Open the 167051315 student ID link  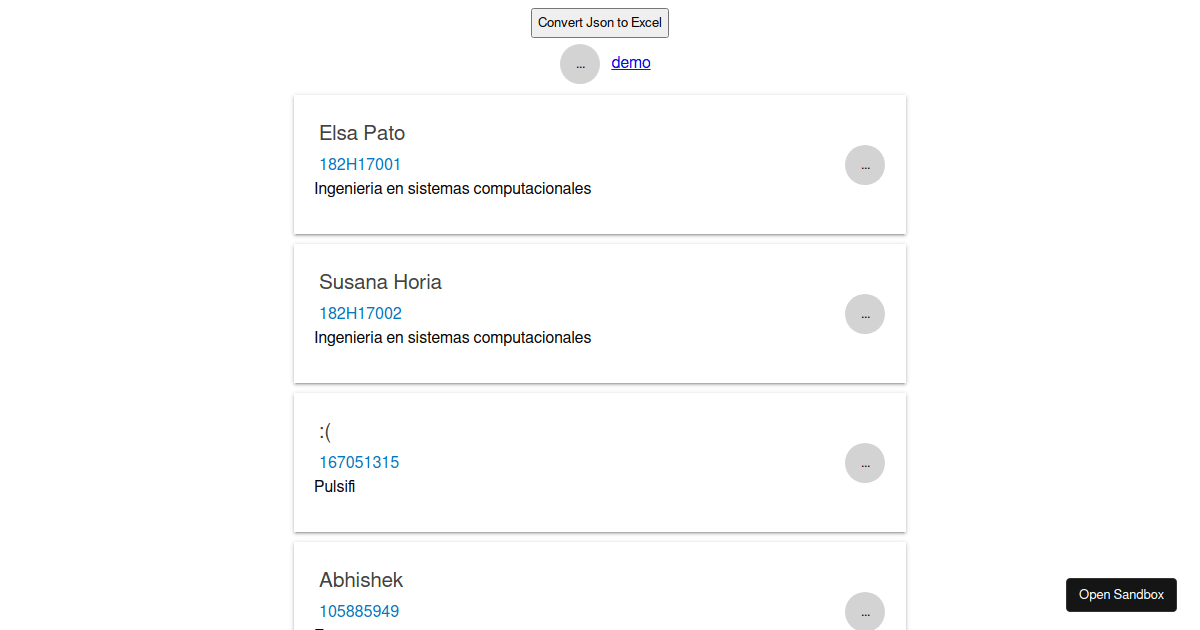pyautogui.click(x=358, y=462)
